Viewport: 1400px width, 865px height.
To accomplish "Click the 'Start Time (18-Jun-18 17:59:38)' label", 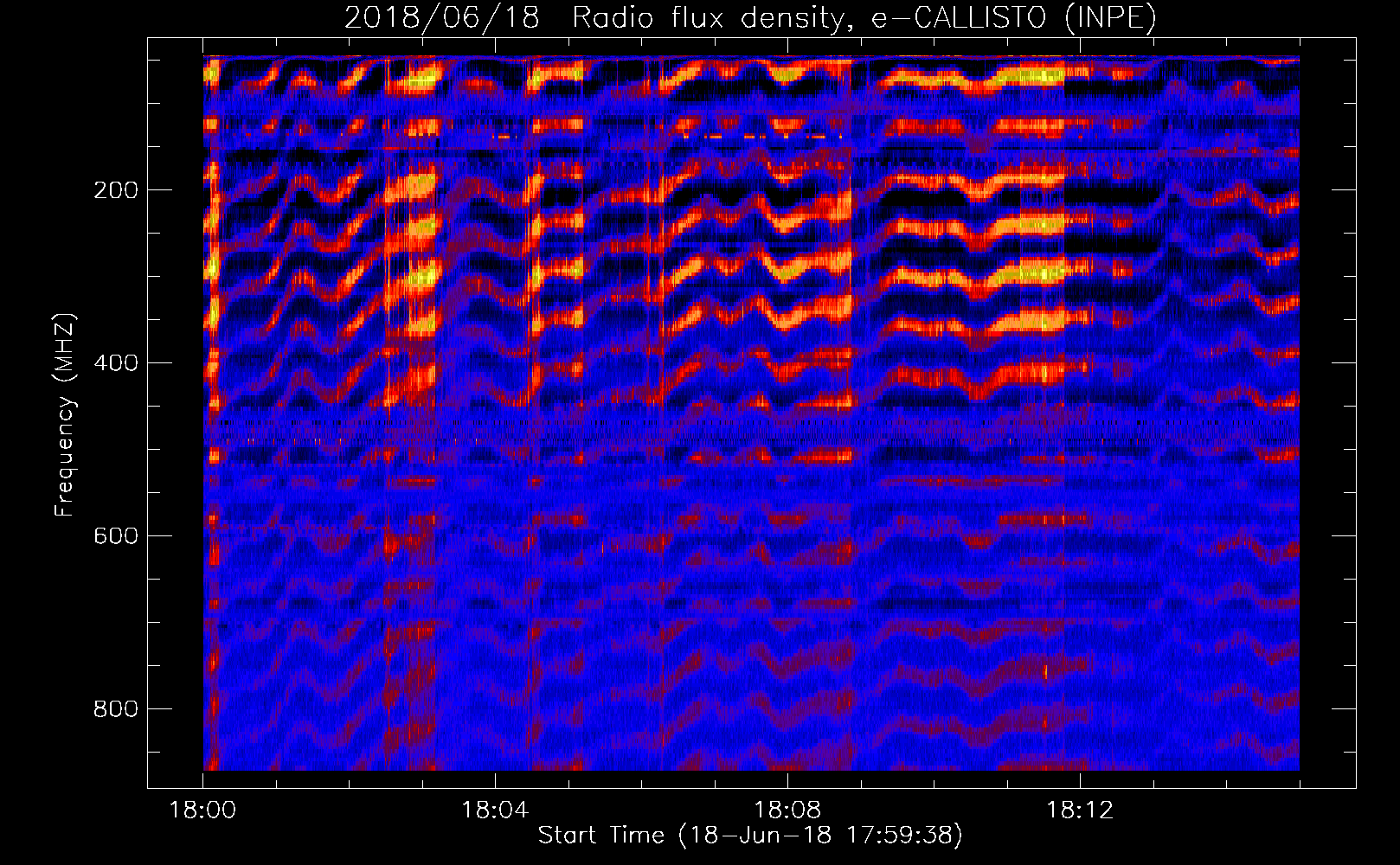I will (750, 836).
